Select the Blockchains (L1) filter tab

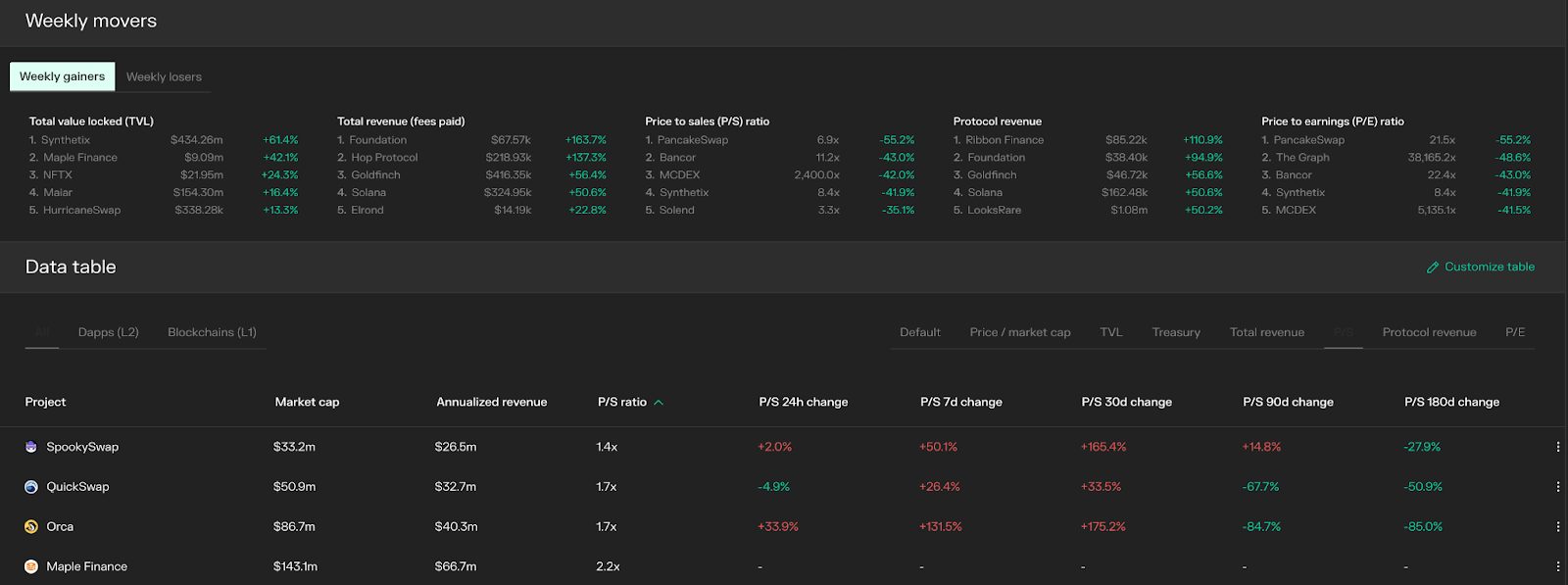(212, 332)
